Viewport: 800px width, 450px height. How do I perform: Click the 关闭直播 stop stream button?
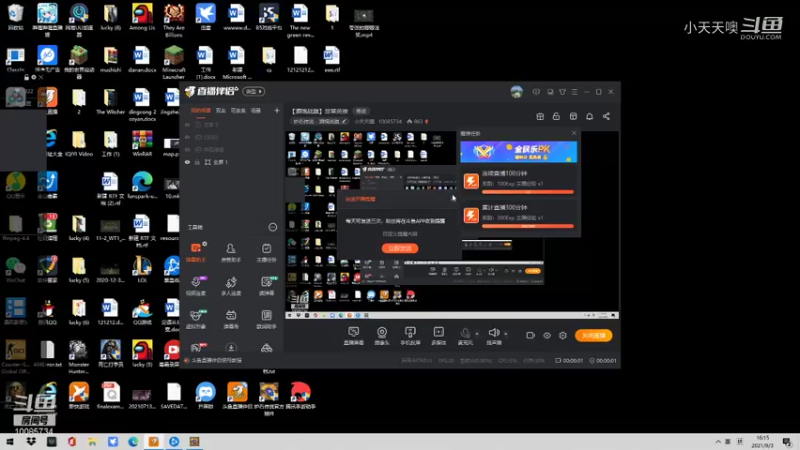[x=594, y=335]
